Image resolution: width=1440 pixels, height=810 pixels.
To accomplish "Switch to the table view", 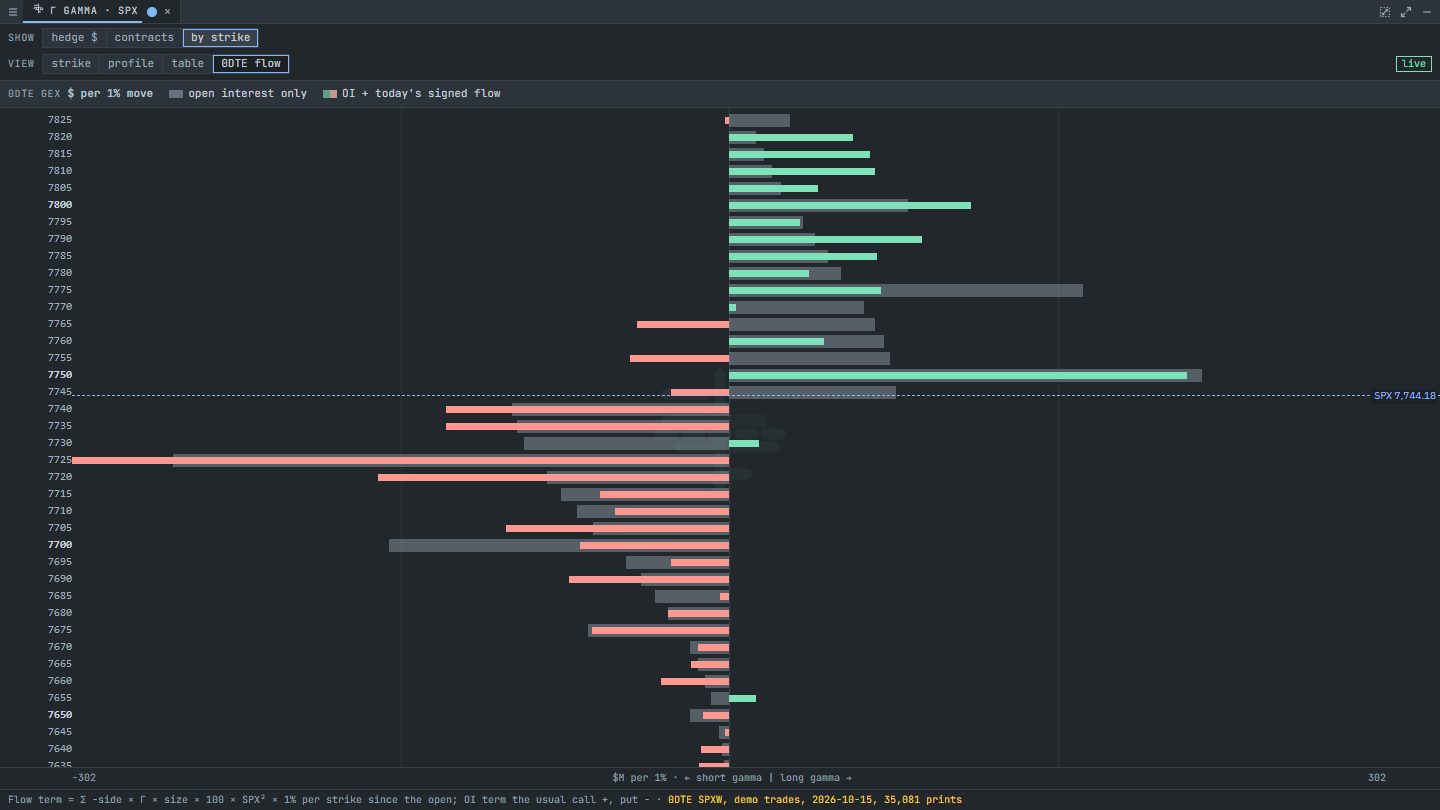I will point(187,64).
